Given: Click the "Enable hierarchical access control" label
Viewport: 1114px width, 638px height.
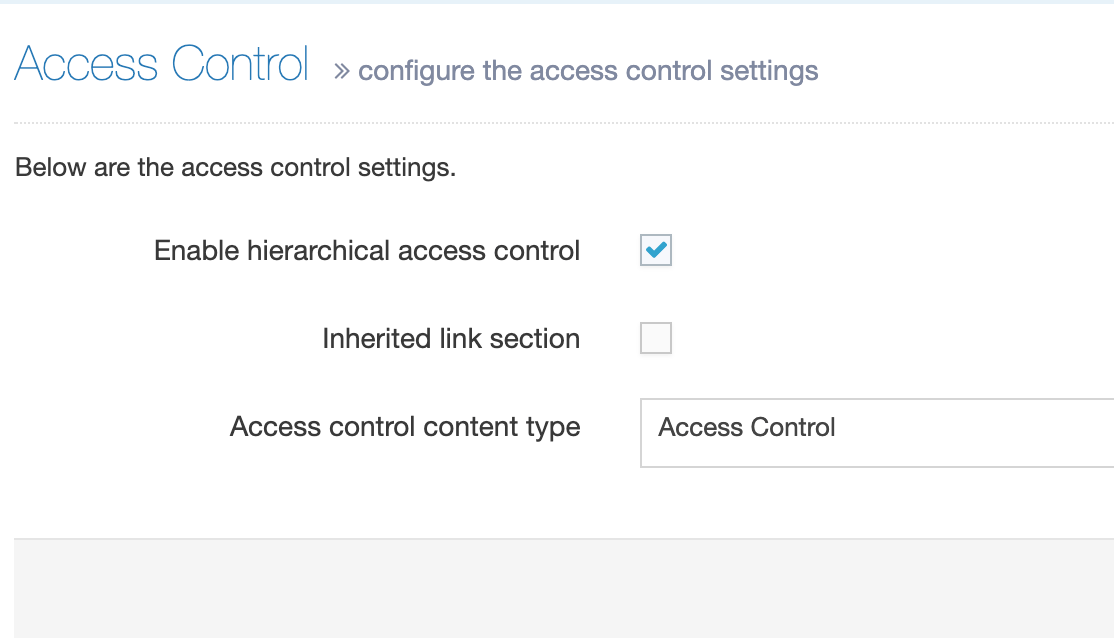Looking at the screenshot, I should tap(367, 251).
